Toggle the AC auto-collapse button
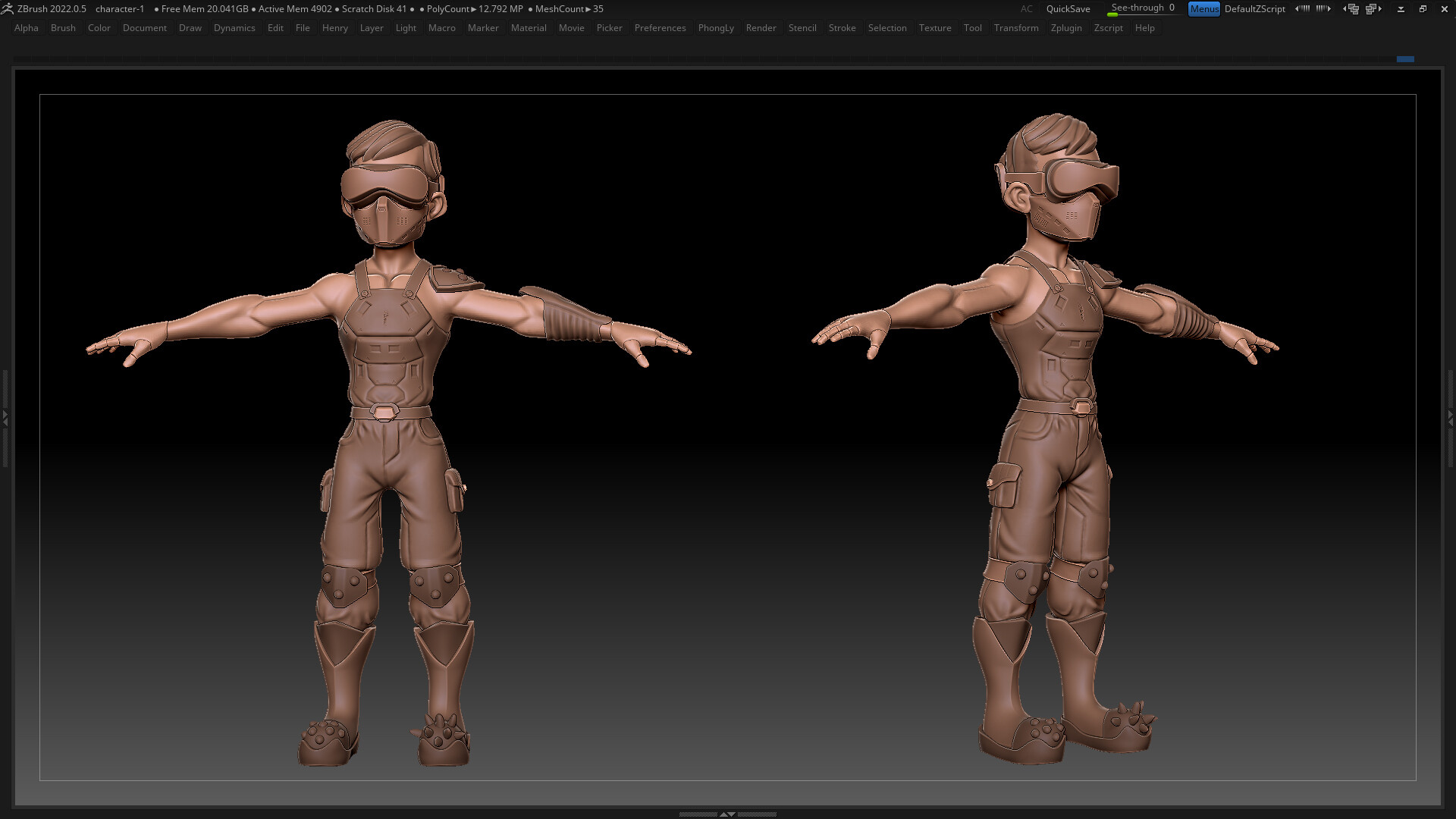 click(x=1026, y=8)
